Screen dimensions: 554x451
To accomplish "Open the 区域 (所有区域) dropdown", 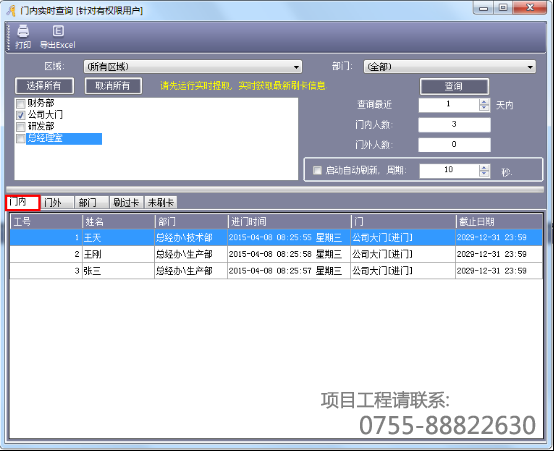I will 193,66.
